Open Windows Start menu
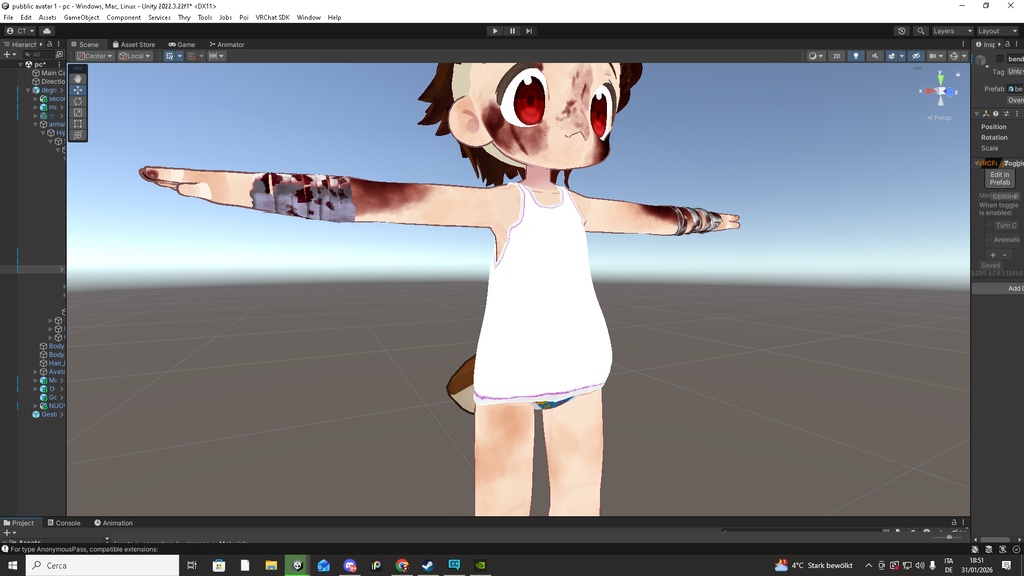 point(12,566)
